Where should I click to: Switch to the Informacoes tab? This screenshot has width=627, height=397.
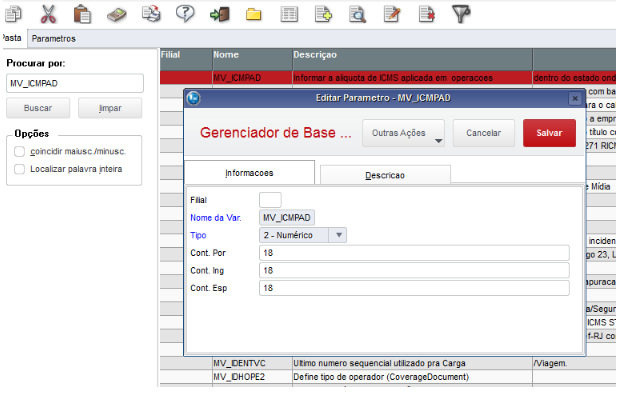249,173
